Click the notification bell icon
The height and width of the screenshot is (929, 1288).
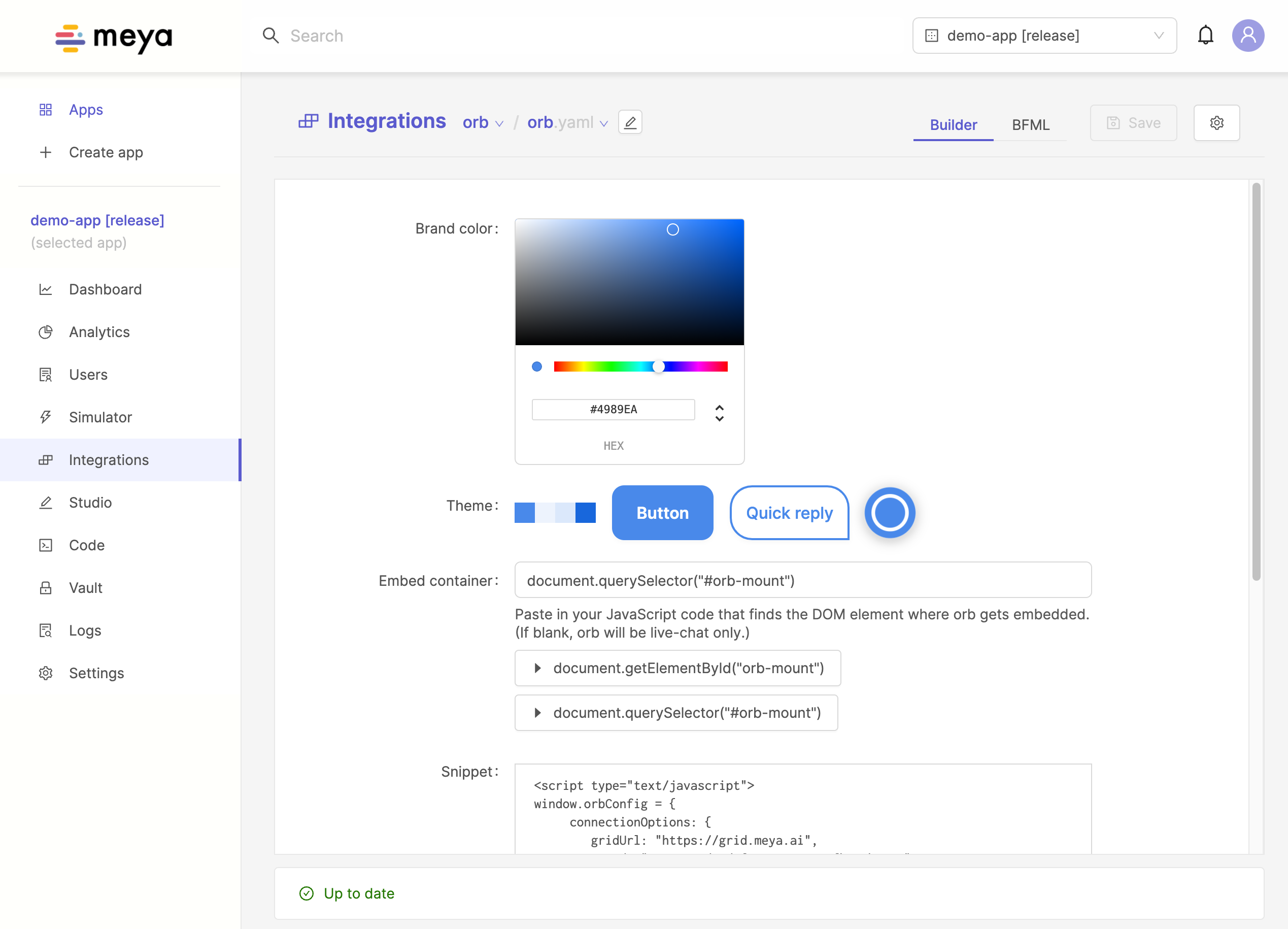click(1205, 35)
